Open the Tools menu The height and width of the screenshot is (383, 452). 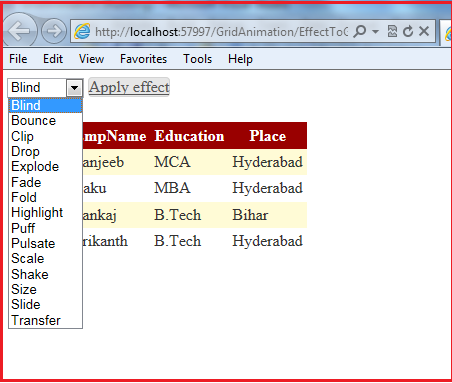[197, 59]
